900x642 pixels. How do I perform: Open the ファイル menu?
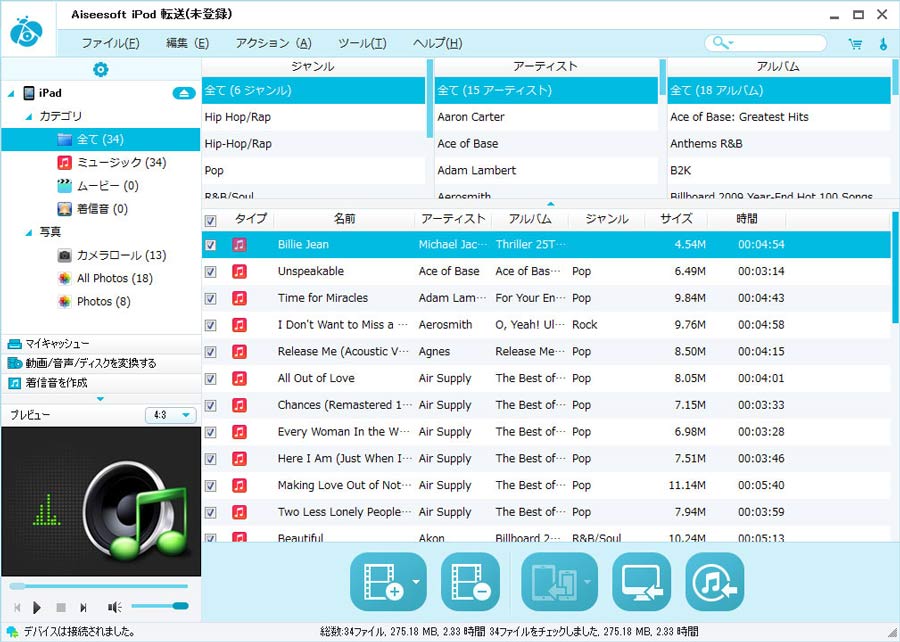[110, 43]
